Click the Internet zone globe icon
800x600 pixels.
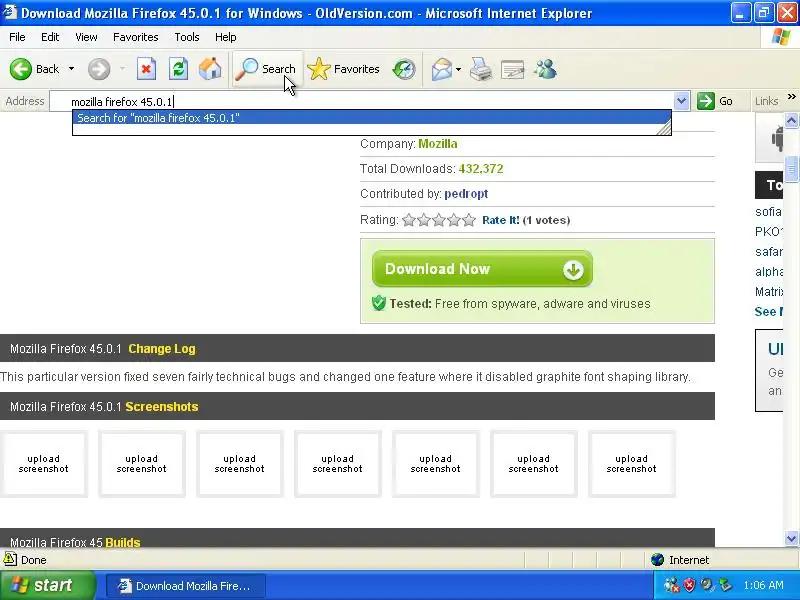[657, 560]
